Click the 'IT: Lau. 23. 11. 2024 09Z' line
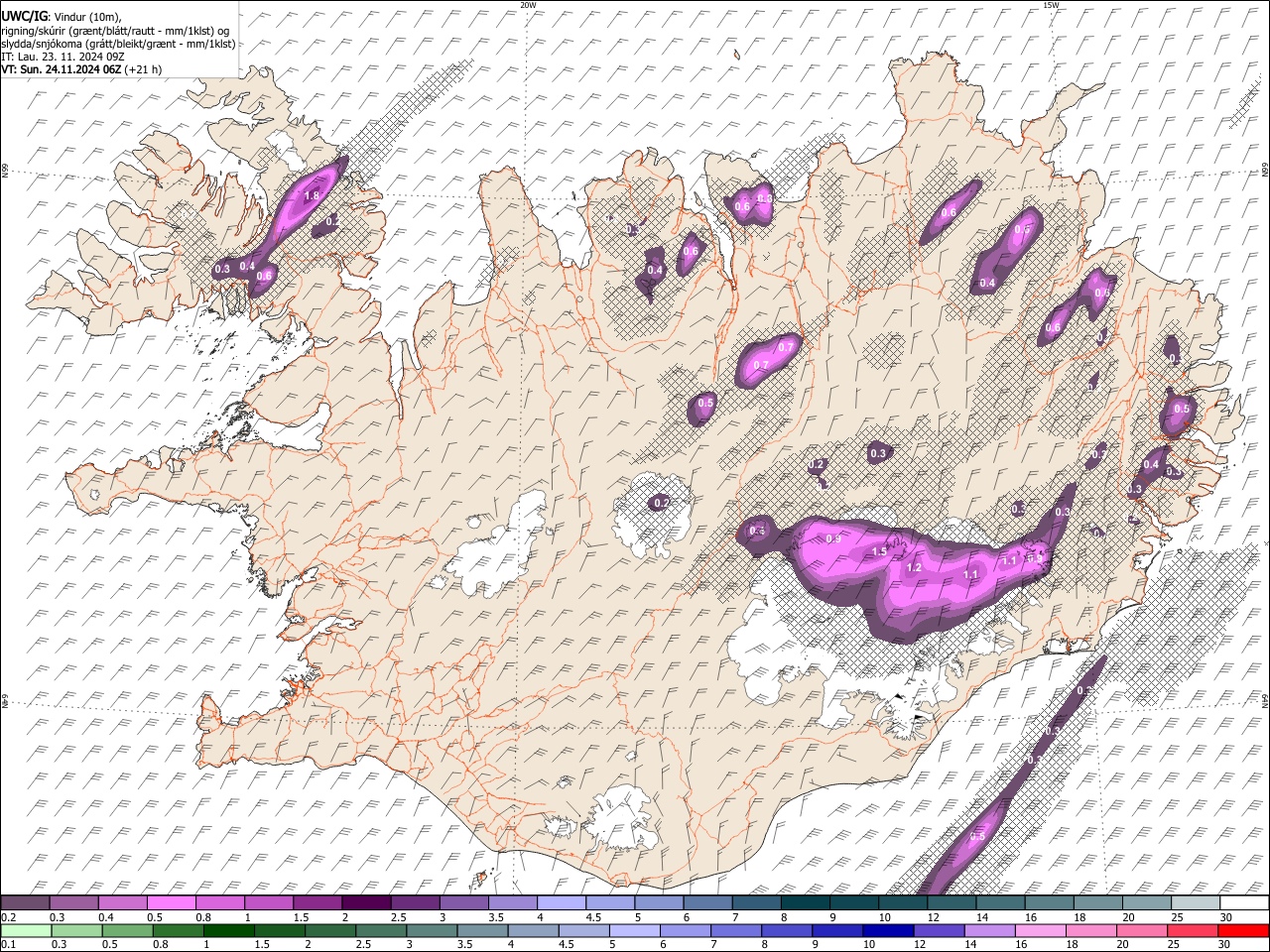 (x=63, y=57)
